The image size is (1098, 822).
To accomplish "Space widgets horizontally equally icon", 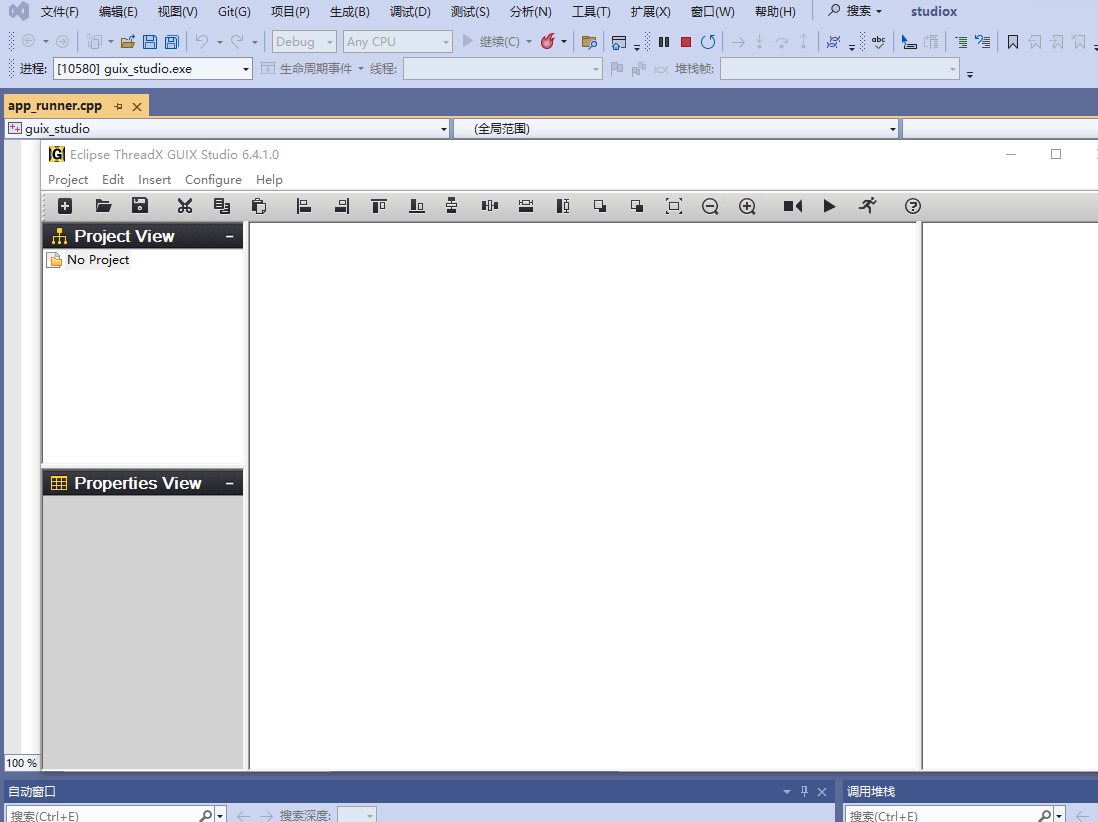I will pyautogui.click(x=490, y=206).
